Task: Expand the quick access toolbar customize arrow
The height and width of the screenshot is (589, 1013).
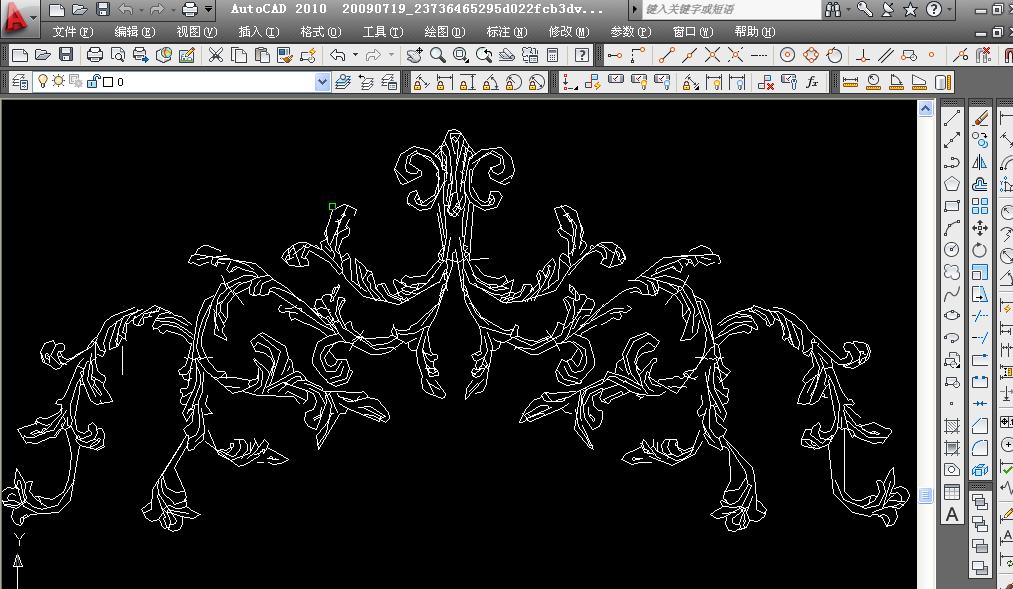Action: (x=209, y=9)
